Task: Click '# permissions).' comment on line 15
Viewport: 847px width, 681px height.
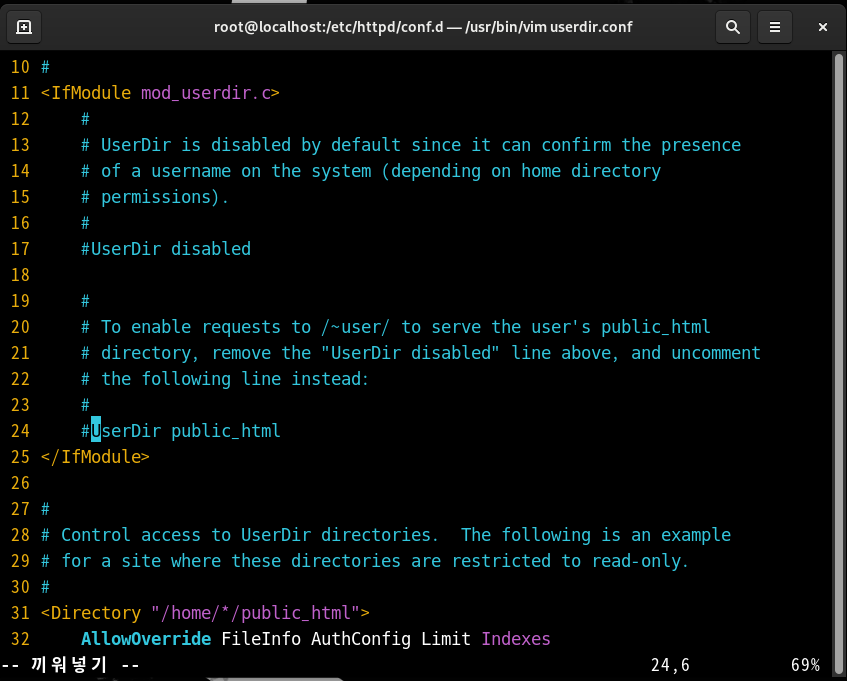Action: click(x=155, y=197)
